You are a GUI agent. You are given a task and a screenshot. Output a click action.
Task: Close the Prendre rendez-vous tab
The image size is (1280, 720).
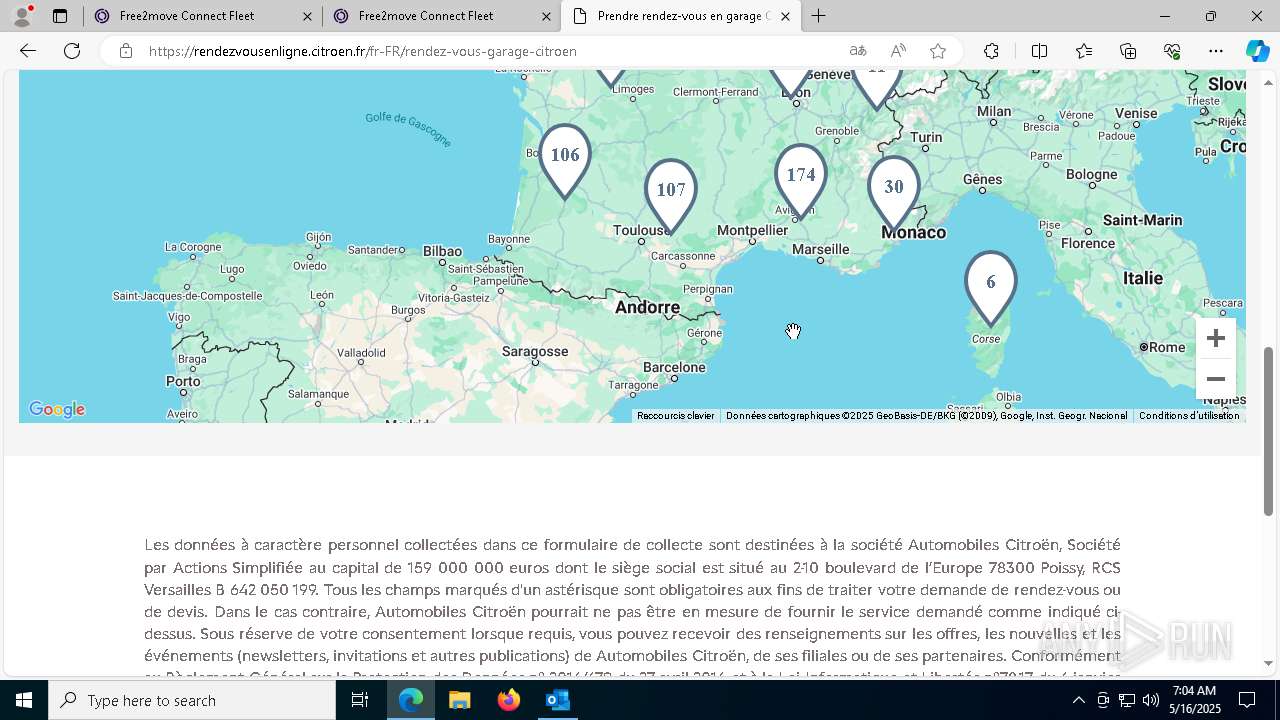pos(785,16)
